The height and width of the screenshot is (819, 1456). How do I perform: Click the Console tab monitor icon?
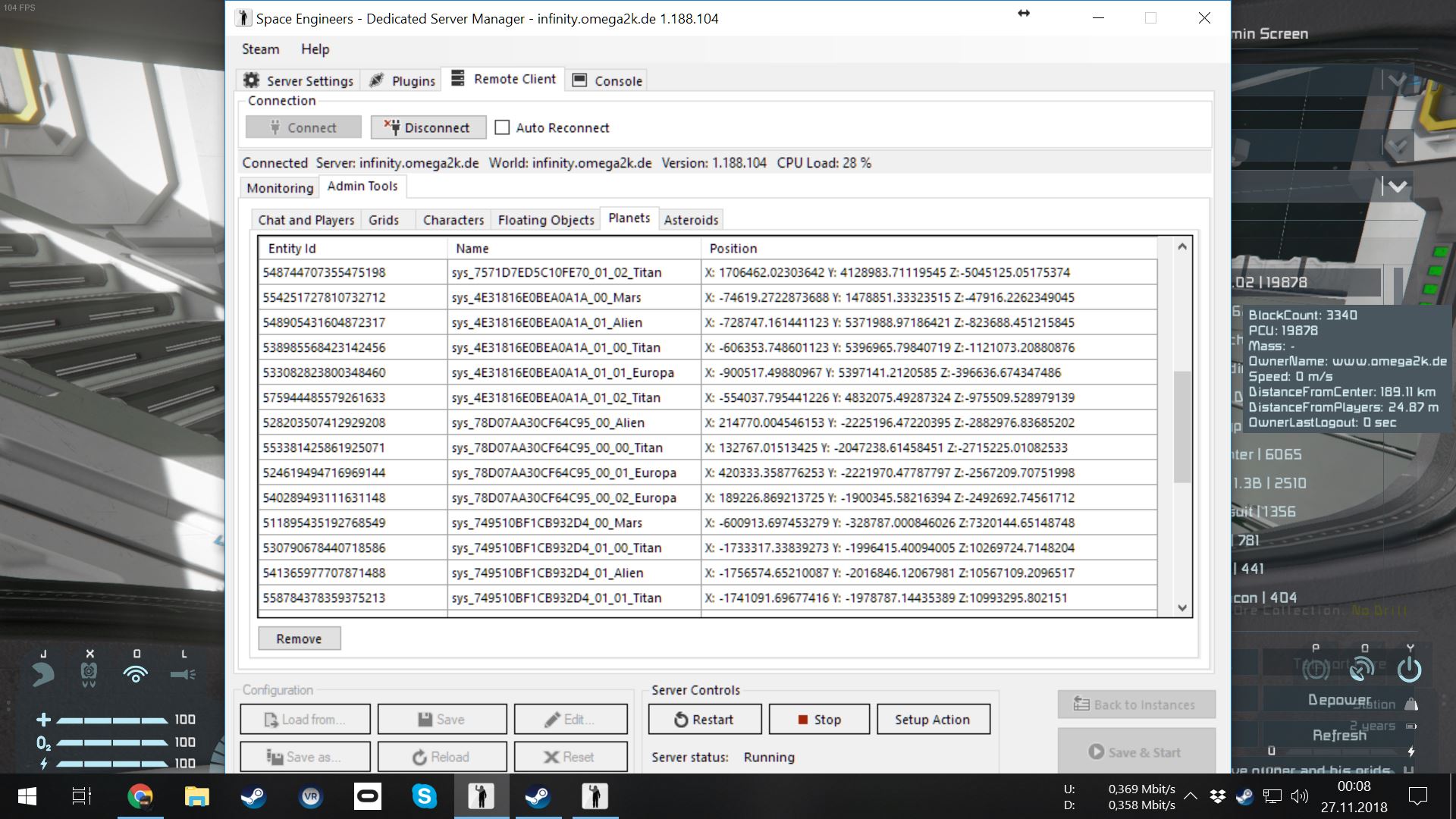point(579,80)
